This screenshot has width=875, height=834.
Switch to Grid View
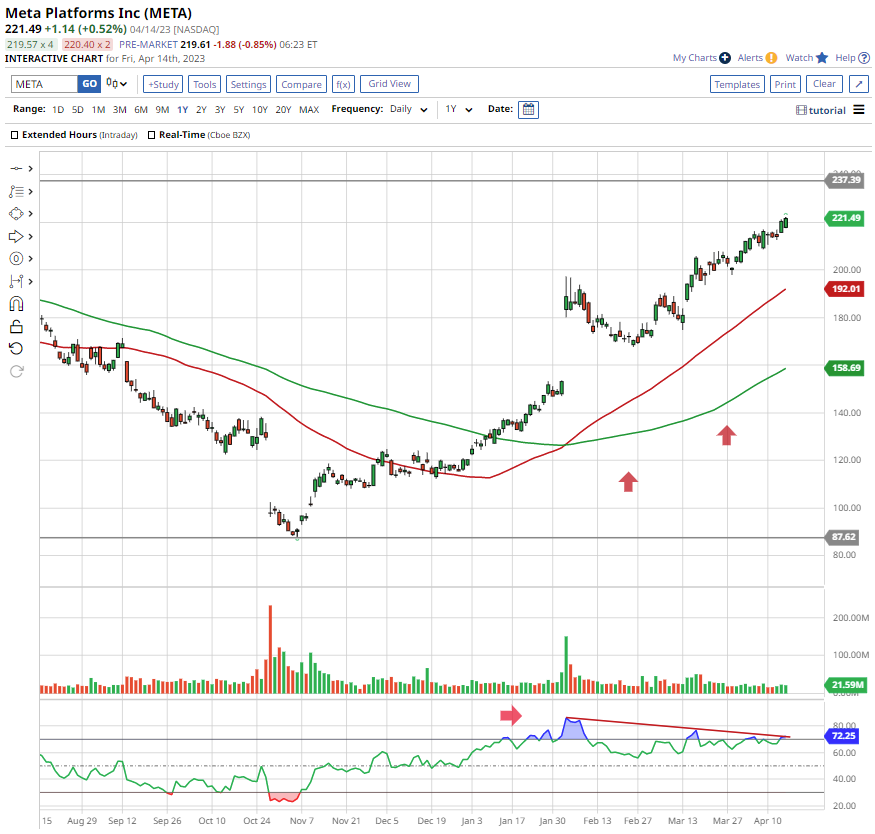pos(390,84)
